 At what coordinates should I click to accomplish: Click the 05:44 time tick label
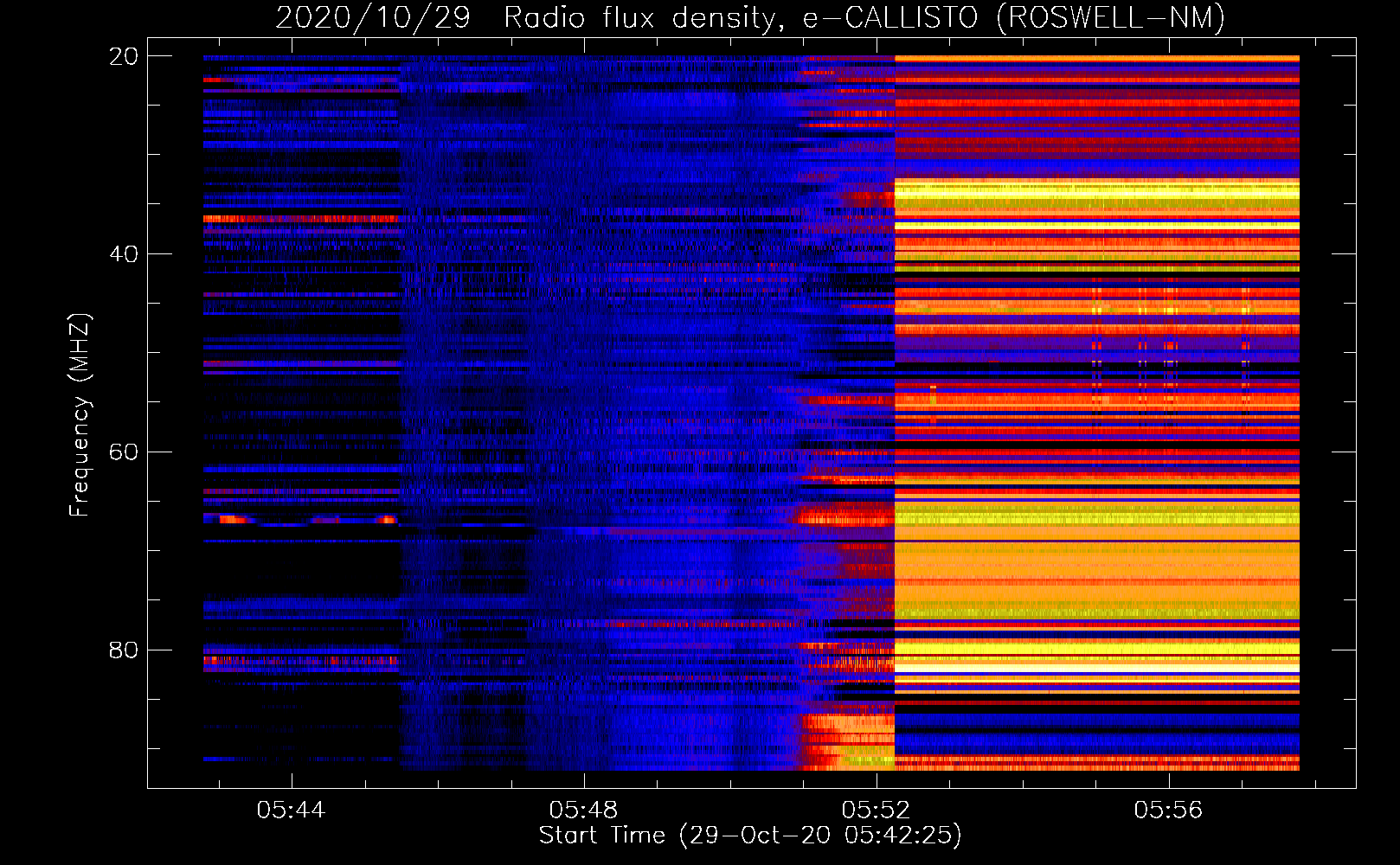(291, 810)
